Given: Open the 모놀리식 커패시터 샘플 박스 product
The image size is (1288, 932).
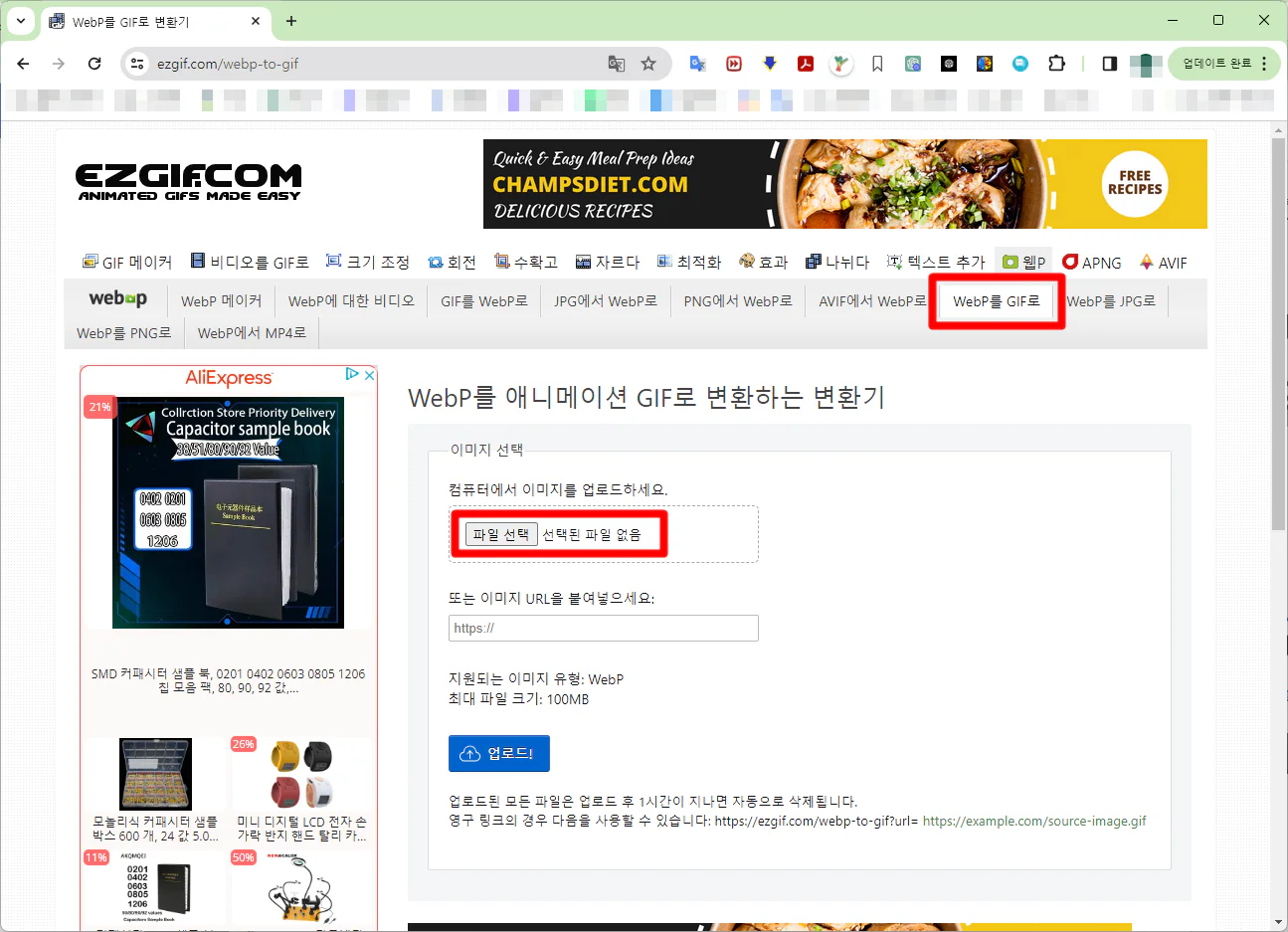Looking at the screenshot, I should 155,790.
